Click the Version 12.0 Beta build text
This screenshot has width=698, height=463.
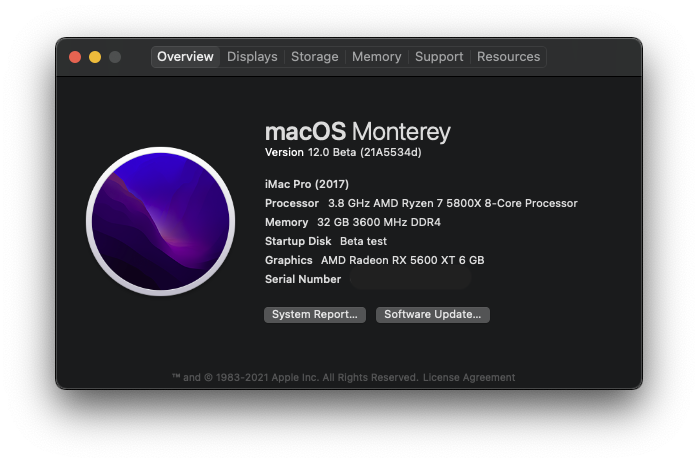(x=343, y=153)
